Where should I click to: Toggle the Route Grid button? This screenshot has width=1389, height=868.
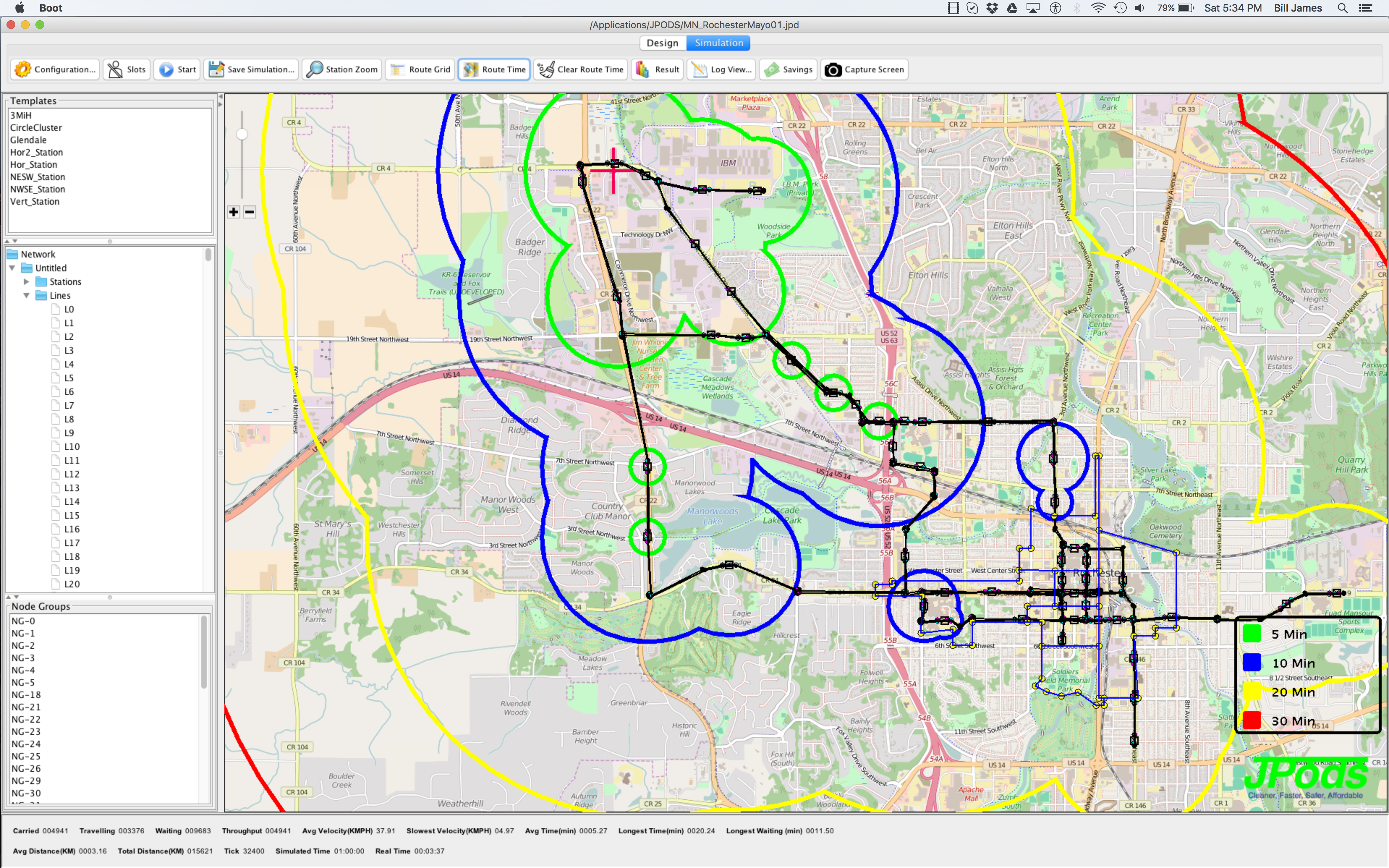[420, 69]
